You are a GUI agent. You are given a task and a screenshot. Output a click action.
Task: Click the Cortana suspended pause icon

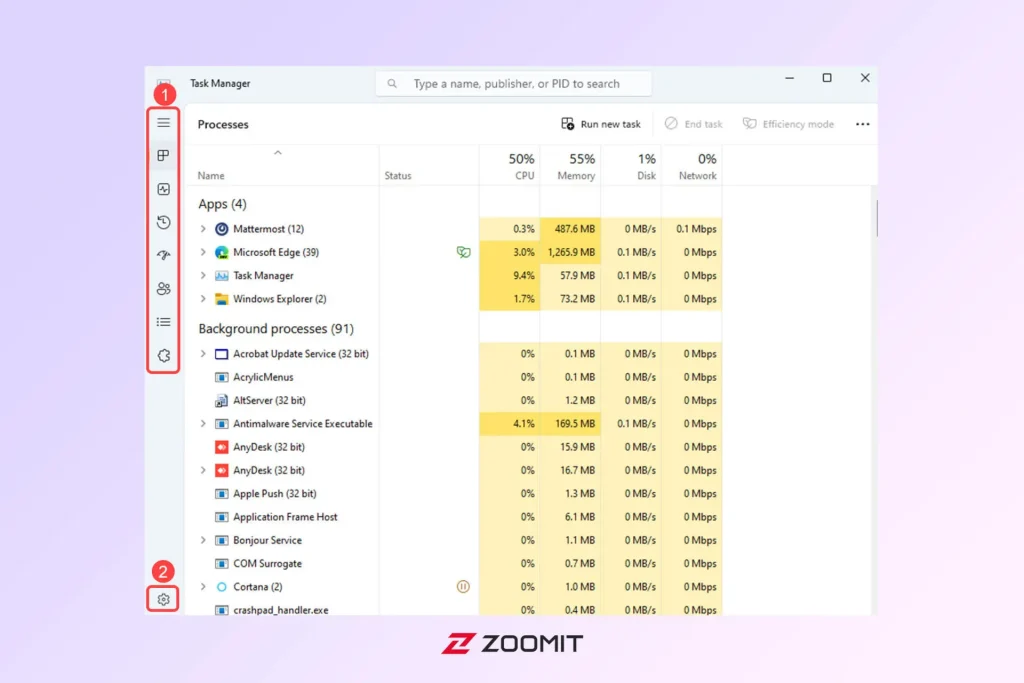click(x=463, y=586)
